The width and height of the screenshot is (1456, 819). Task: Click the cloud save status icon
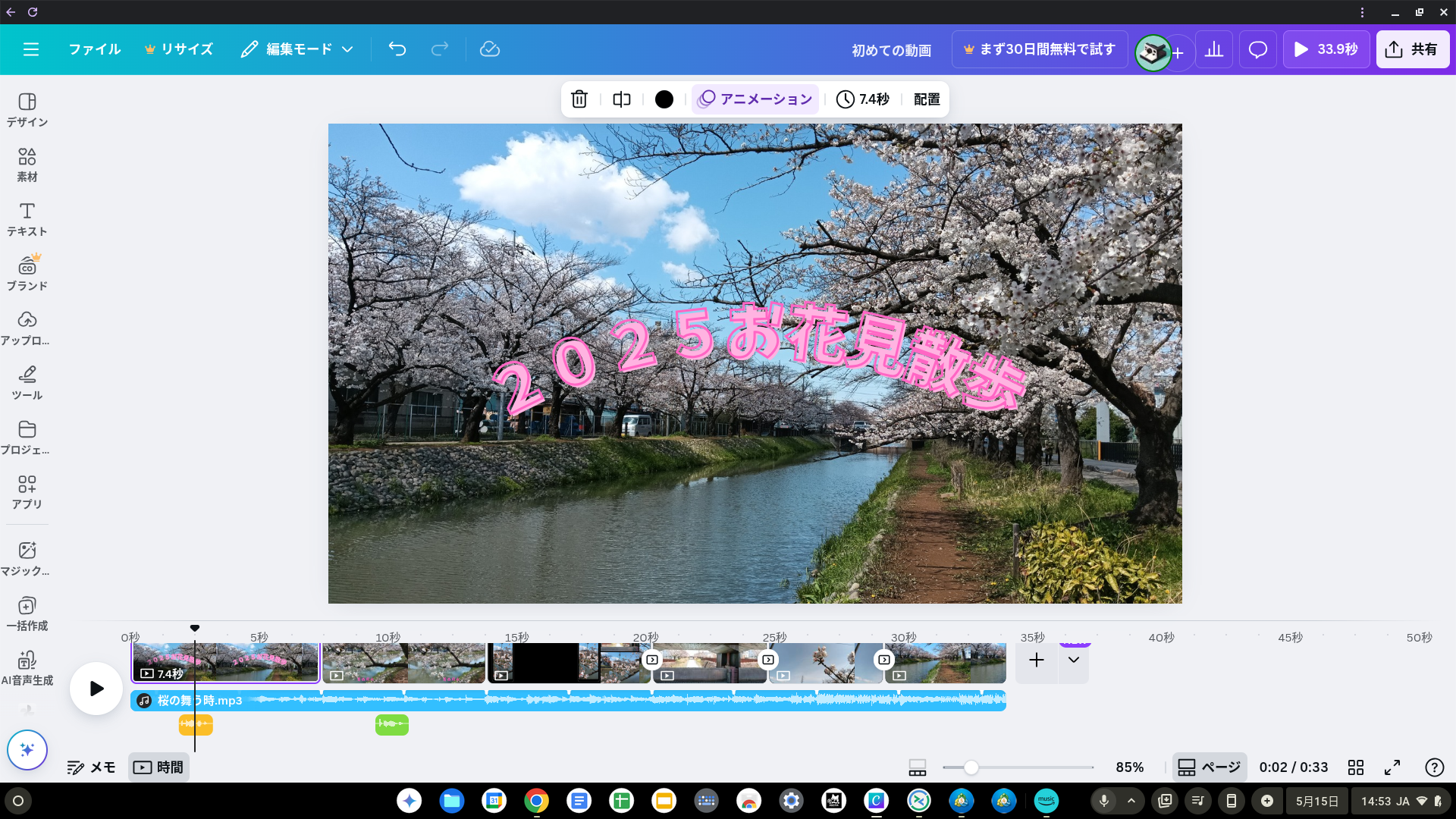tap(490, 49)
